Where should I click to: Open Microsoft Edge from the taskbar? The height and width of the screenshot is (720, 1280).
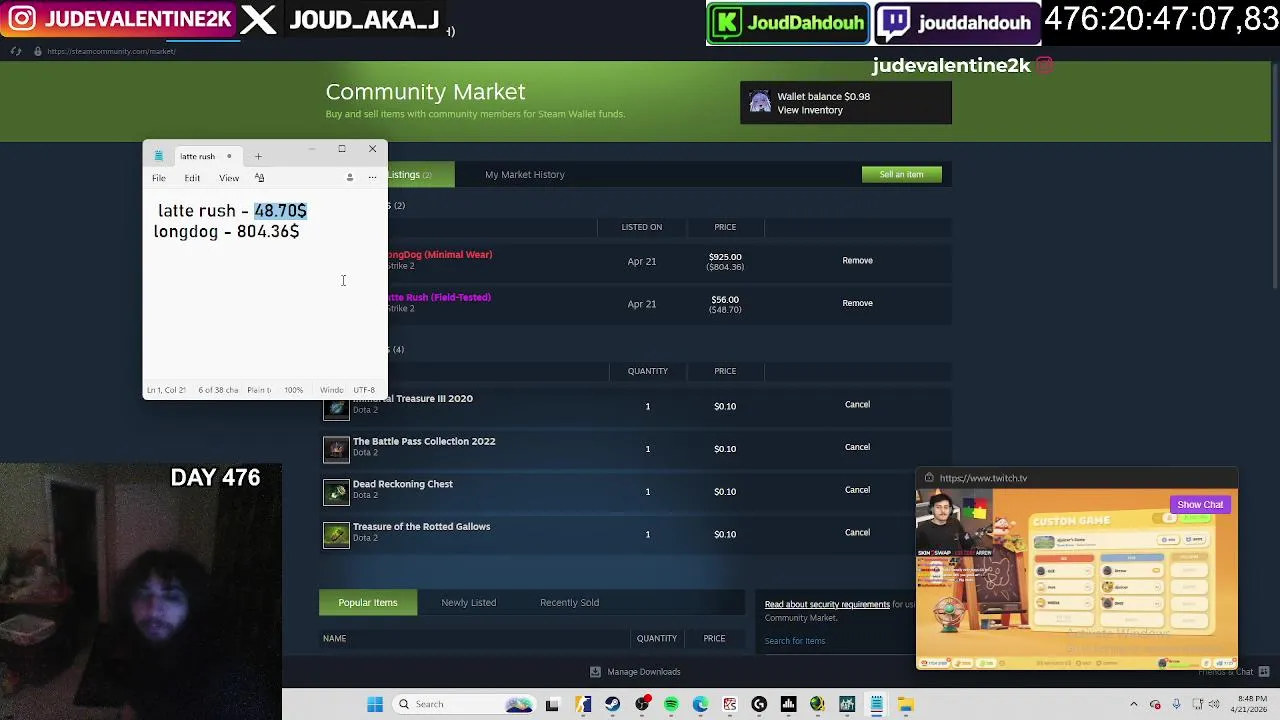(x=700, y=705)
